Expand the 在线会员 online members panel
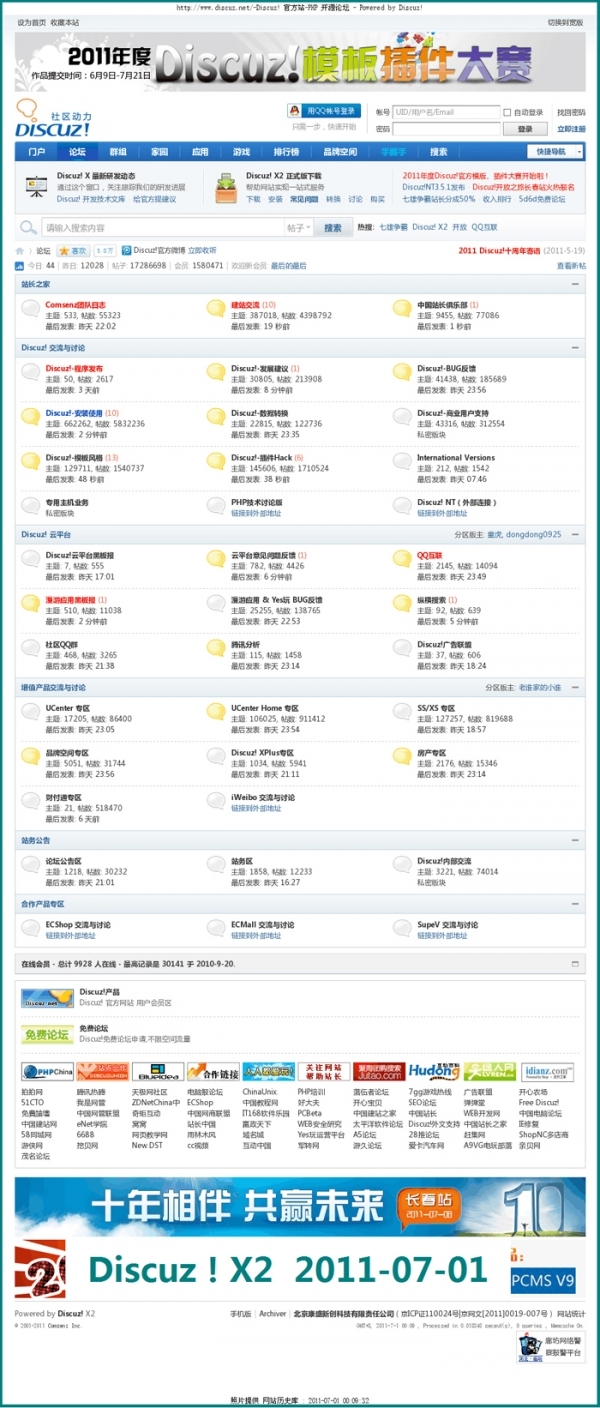 (575, 964)
